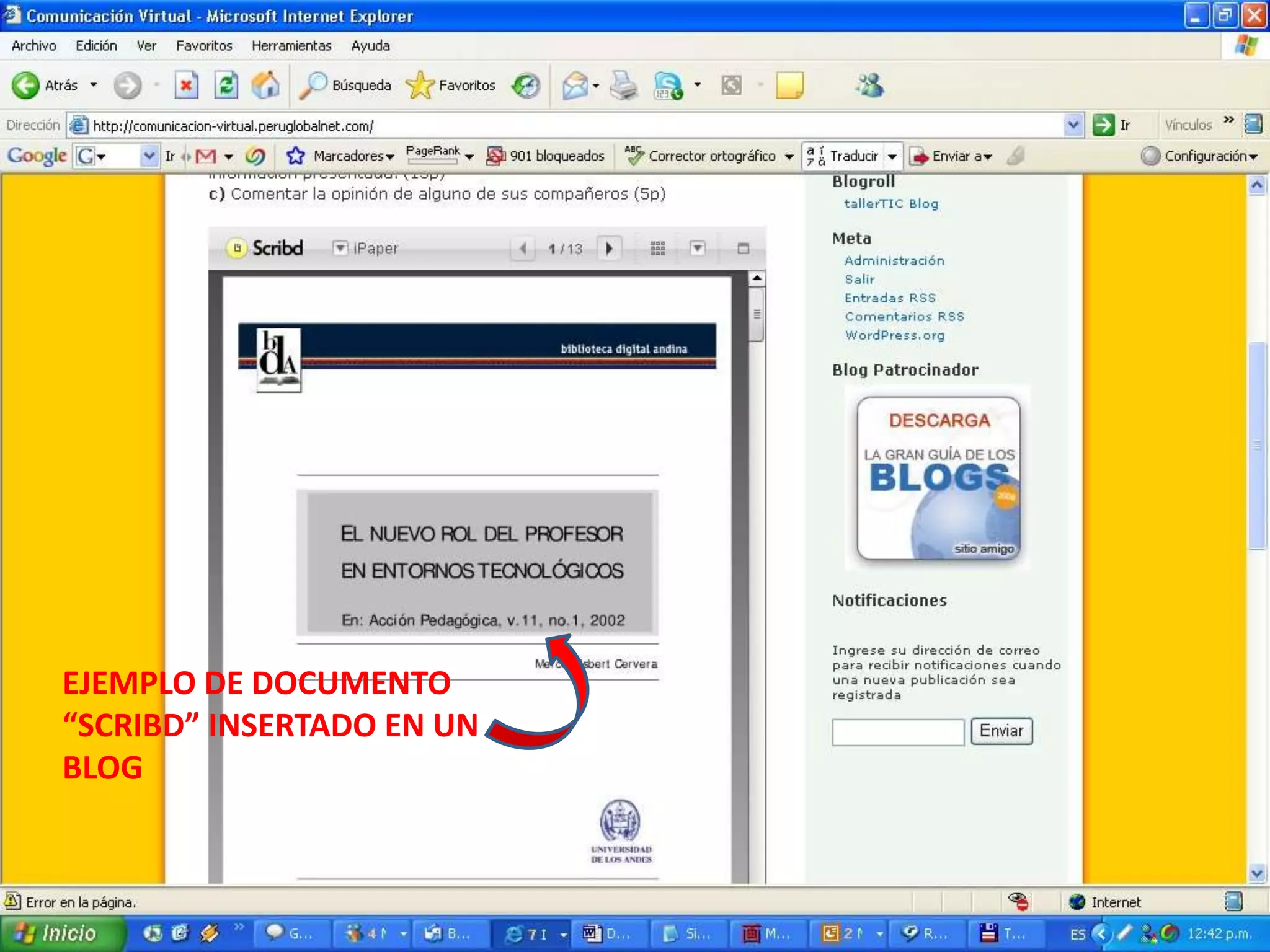Run the Corrector ortográfico spell check

pyautogui.click(x=700, y=156)
